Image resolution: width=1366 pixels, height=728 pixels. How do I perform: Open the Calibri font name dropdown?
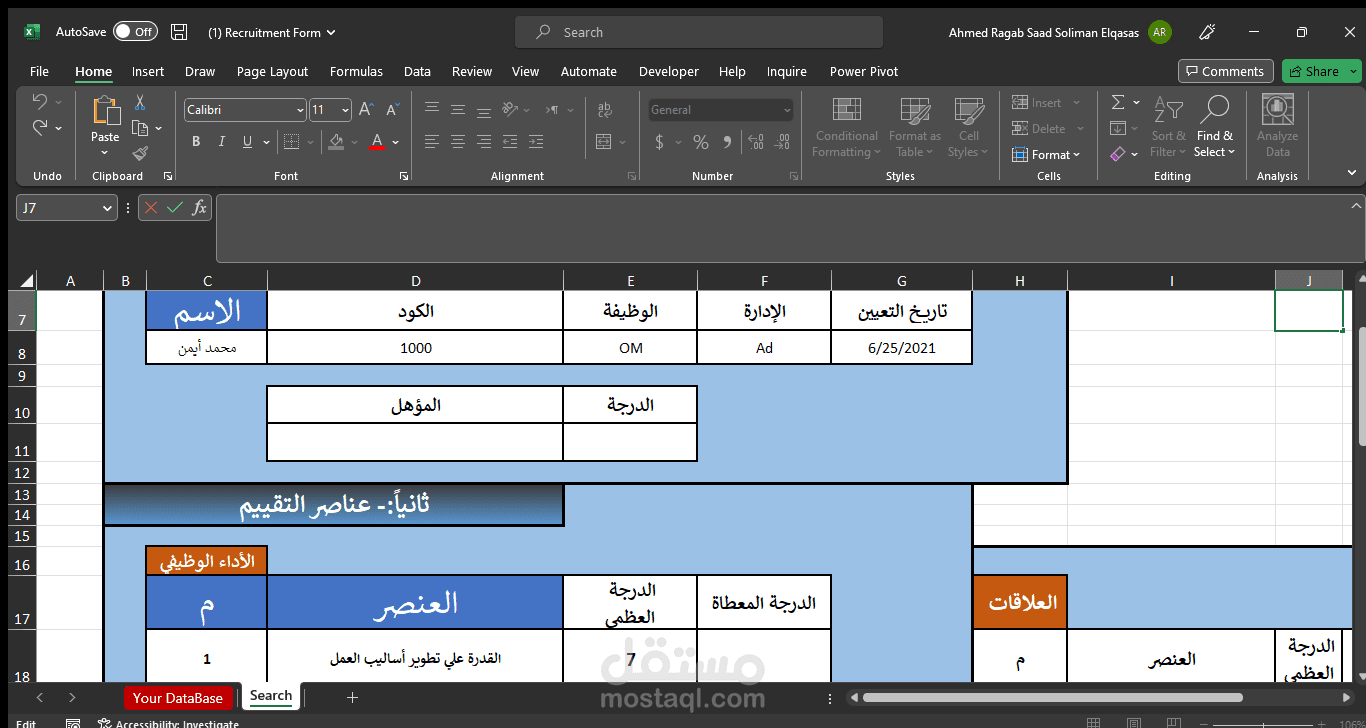click(x=300, y=110)
